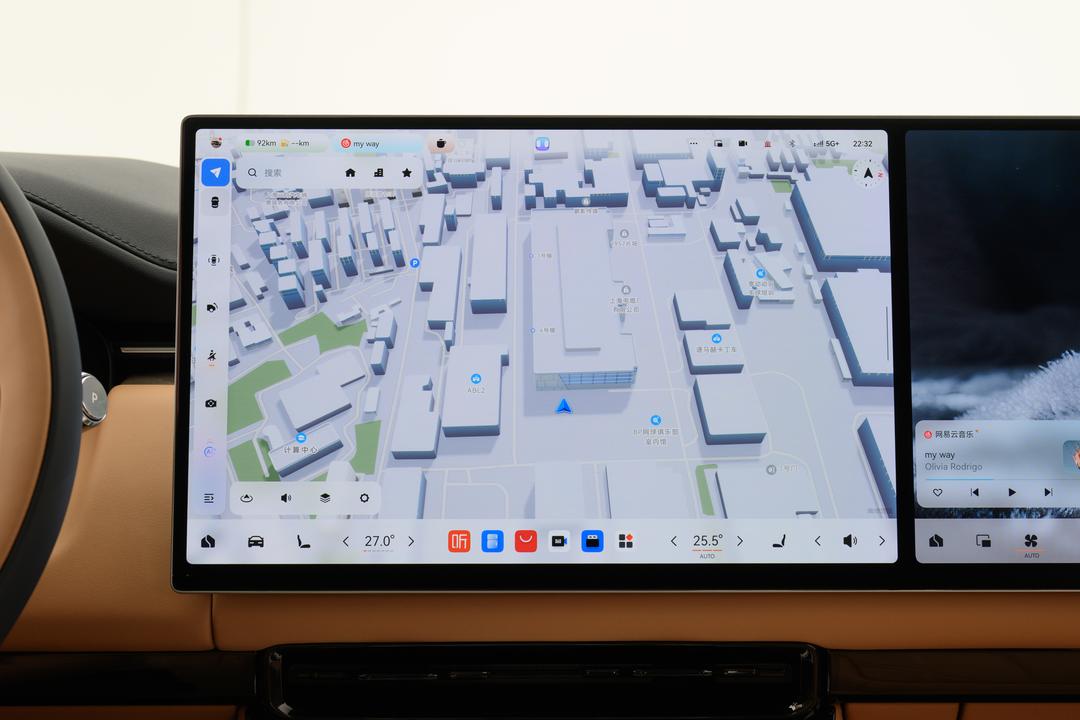Toggle the navigation voice speaker on map toolbar
This screenshot has height=720, width=1080.
[x=286, y=497]
